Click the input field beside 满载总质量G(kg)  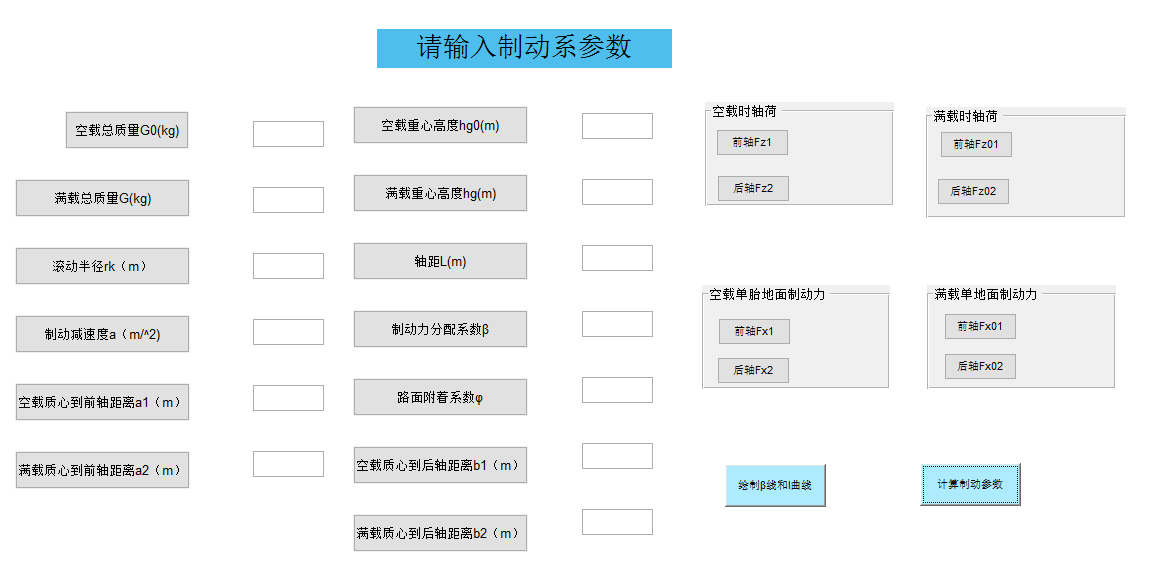pos(288,200)
